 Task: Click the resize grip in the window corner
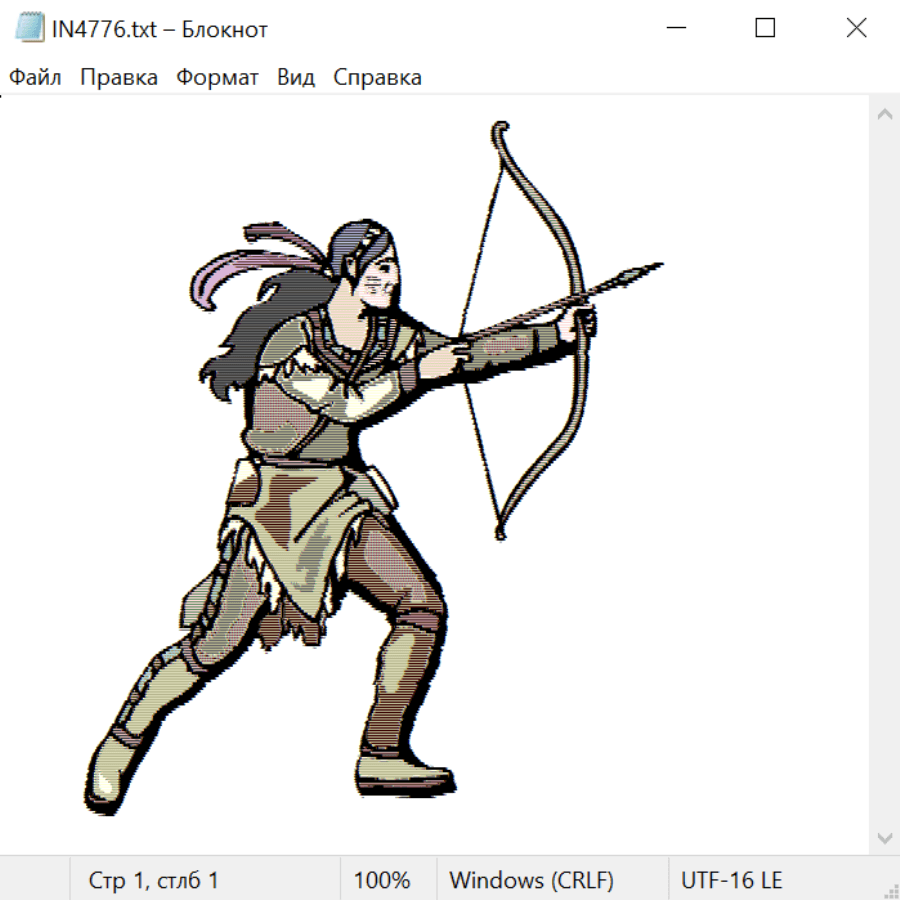coord(890,890)
